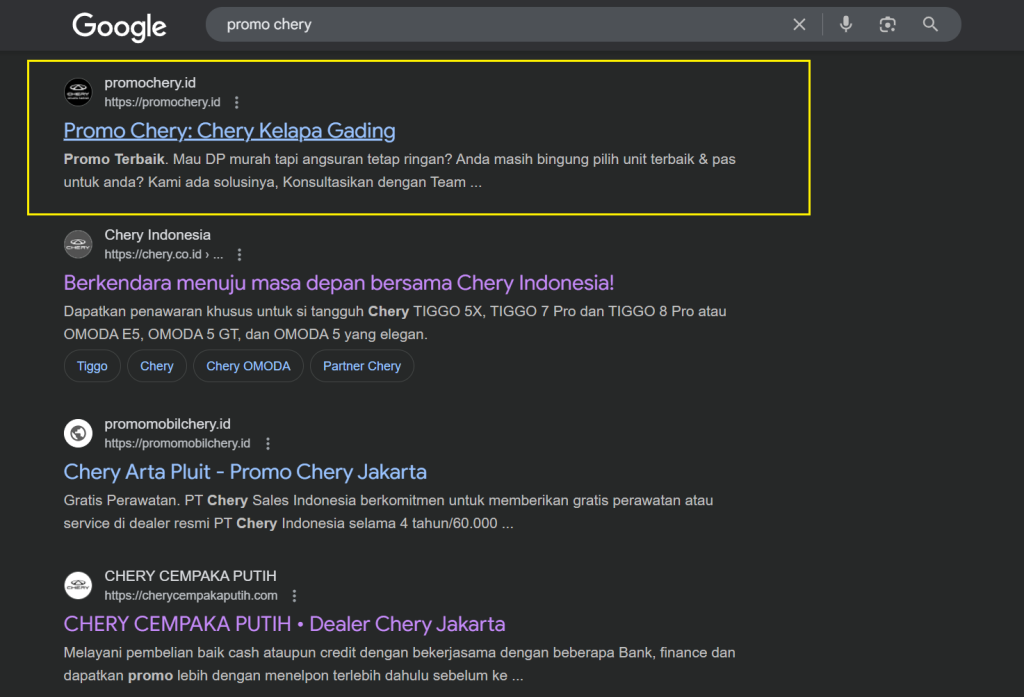Image resolution: width=1024 pixels, height=697 pixels.
Task: Open more options for cherycempakaputih.com result
Action: [x=294, y=596]
